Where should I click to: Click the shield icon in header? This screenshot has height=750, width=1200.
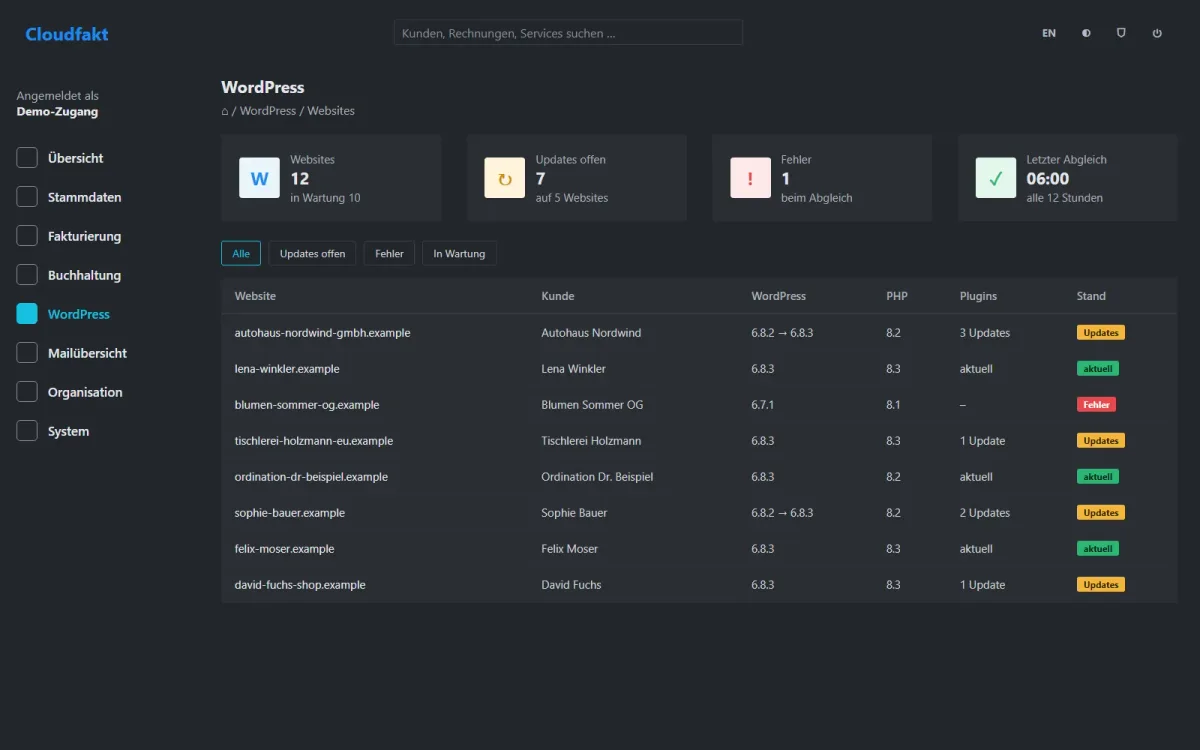pos(1121,33)
